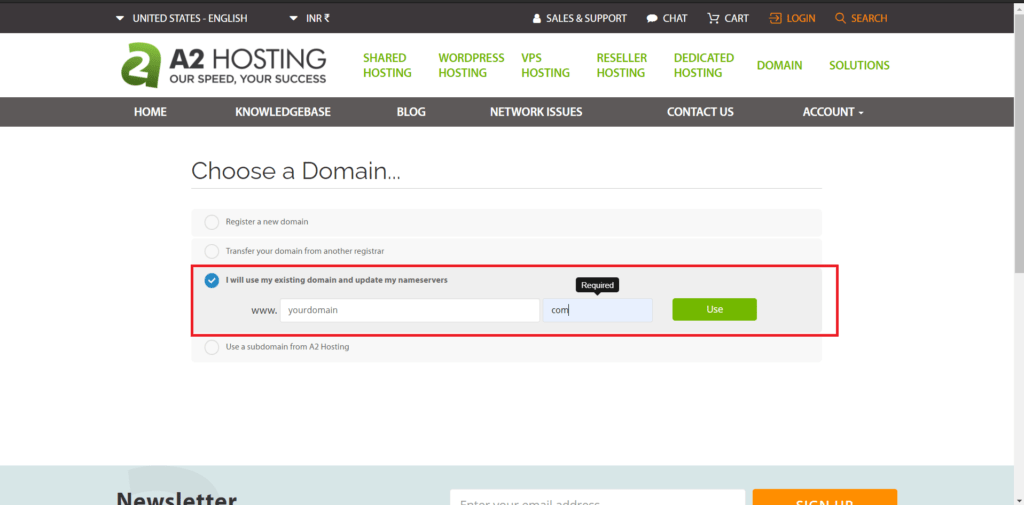The image size is (1024, 505).
Task: Go to Dedicated Hosting
Action: click(x=704, y=65)
